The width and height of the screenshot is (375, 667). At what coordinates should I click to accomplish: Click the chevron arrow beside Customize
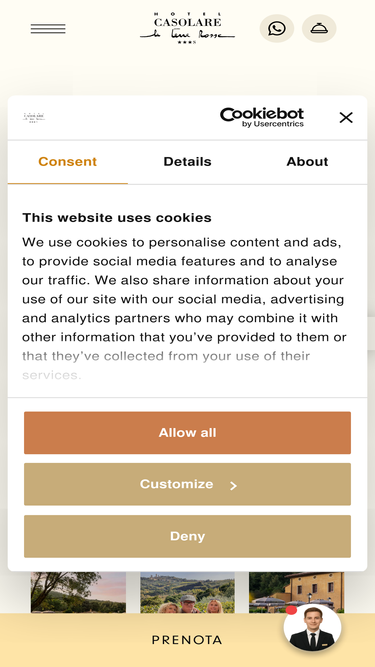point(233,486)
